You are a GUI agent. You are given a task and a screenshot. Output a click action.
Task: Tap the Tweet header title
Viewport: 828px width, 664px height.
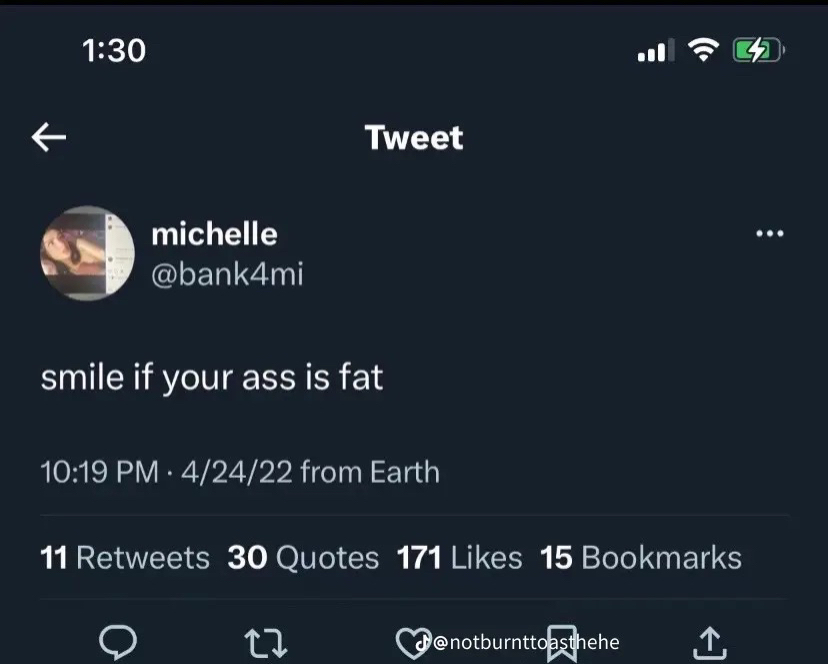click(x=414, y=137)
